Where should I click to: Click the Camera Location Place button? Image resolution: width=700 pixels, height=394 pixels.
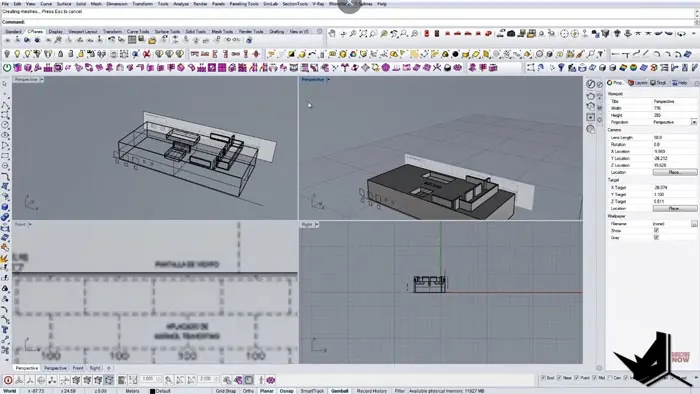pos(674,172)
